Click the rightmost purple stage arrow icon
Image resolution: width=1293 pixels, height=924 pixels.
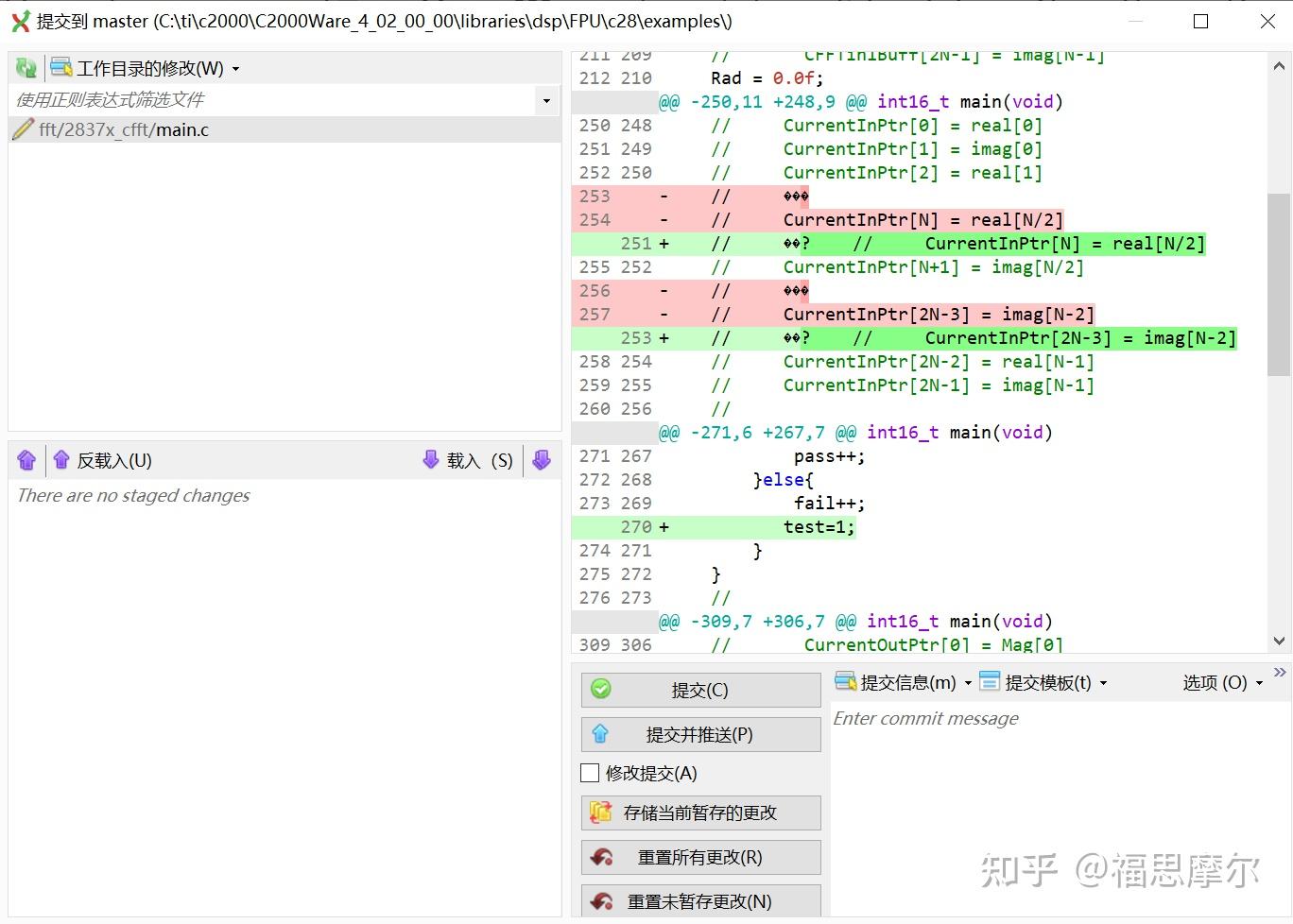(541, 460)
